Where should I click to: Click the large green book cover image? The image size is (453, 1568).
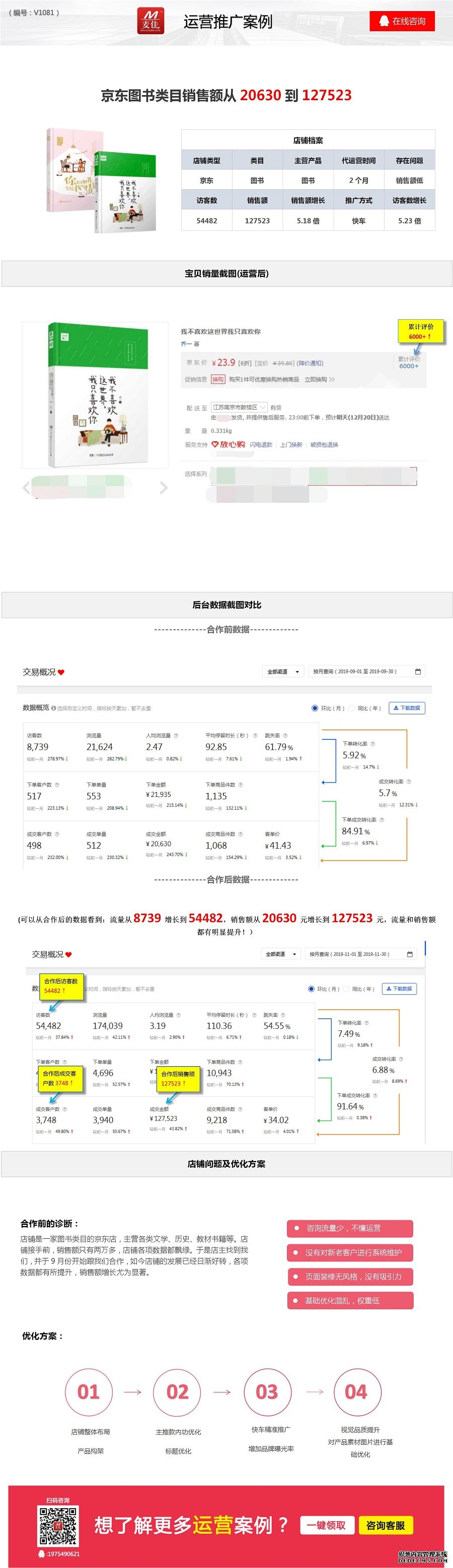(x=96, y=395)
